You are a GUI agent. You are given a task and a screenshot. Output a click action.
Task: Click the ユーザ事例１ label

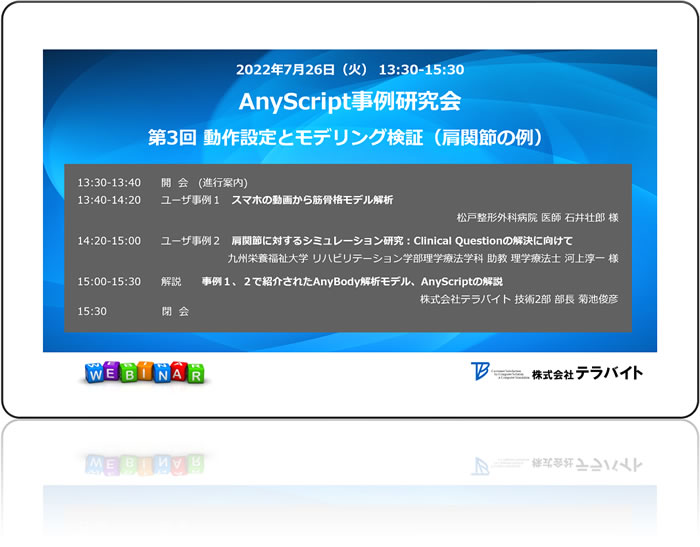[x=190, y=200]
